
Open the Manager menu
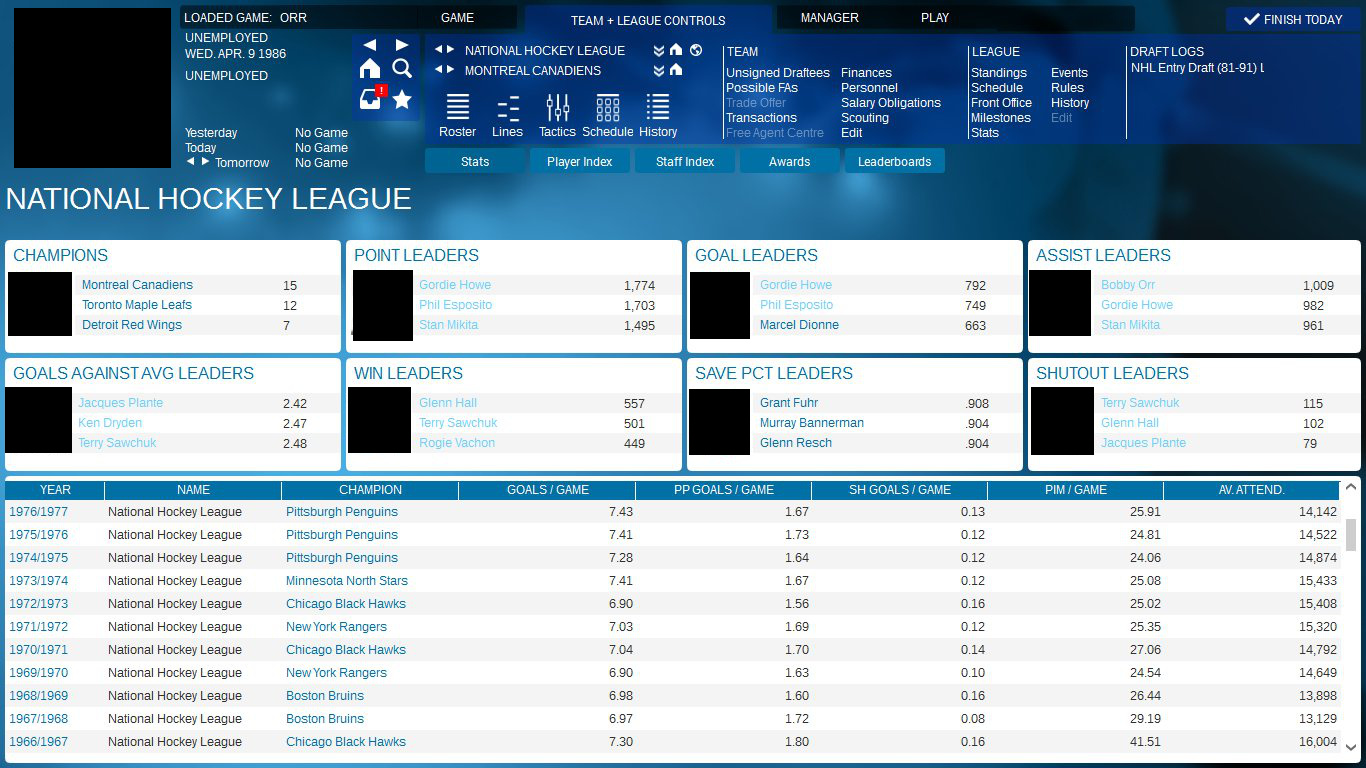click(x=829, y=18)
